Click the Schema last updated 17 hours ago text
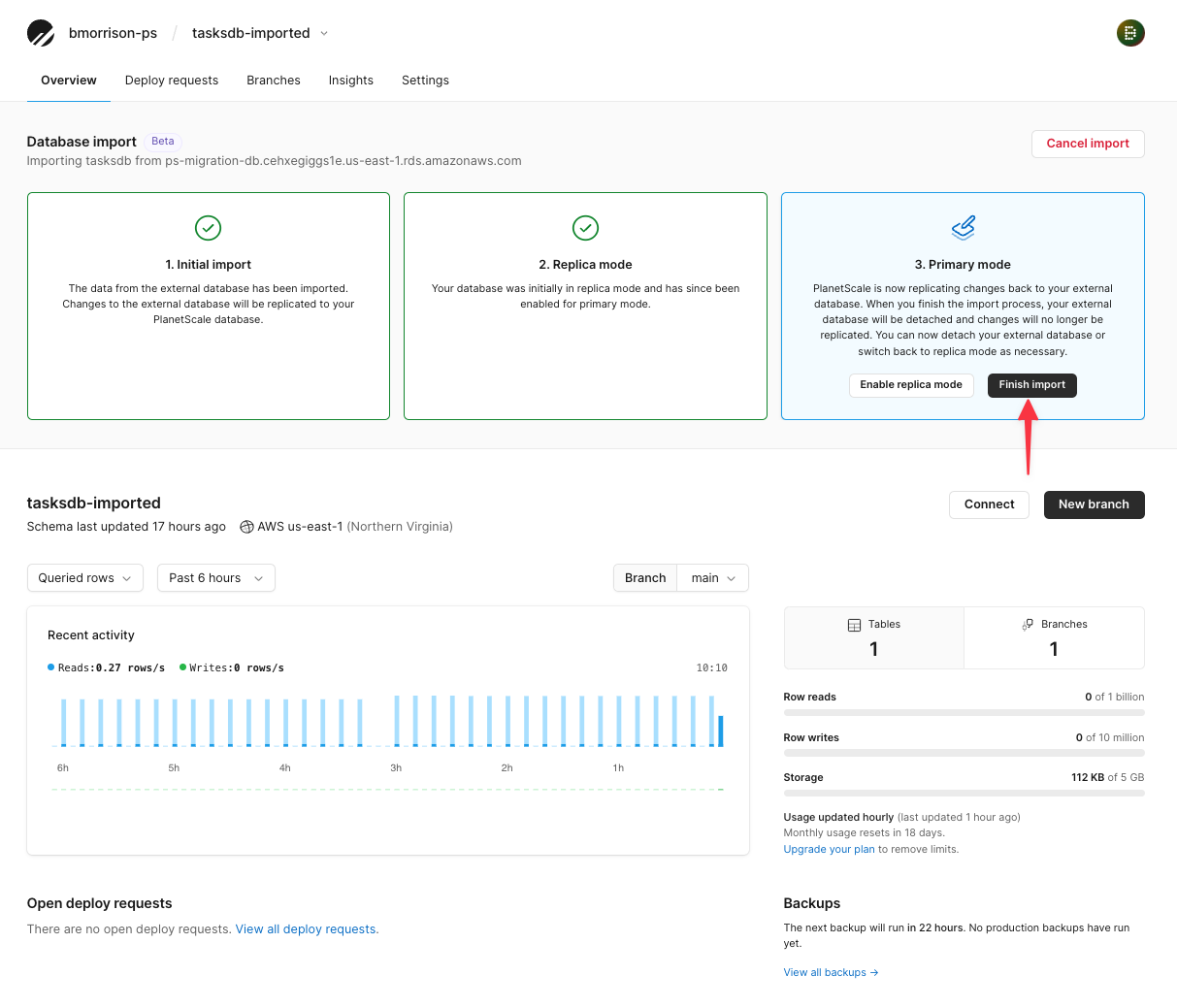This screenshot has height=1008, width=1177. point(126,527)
